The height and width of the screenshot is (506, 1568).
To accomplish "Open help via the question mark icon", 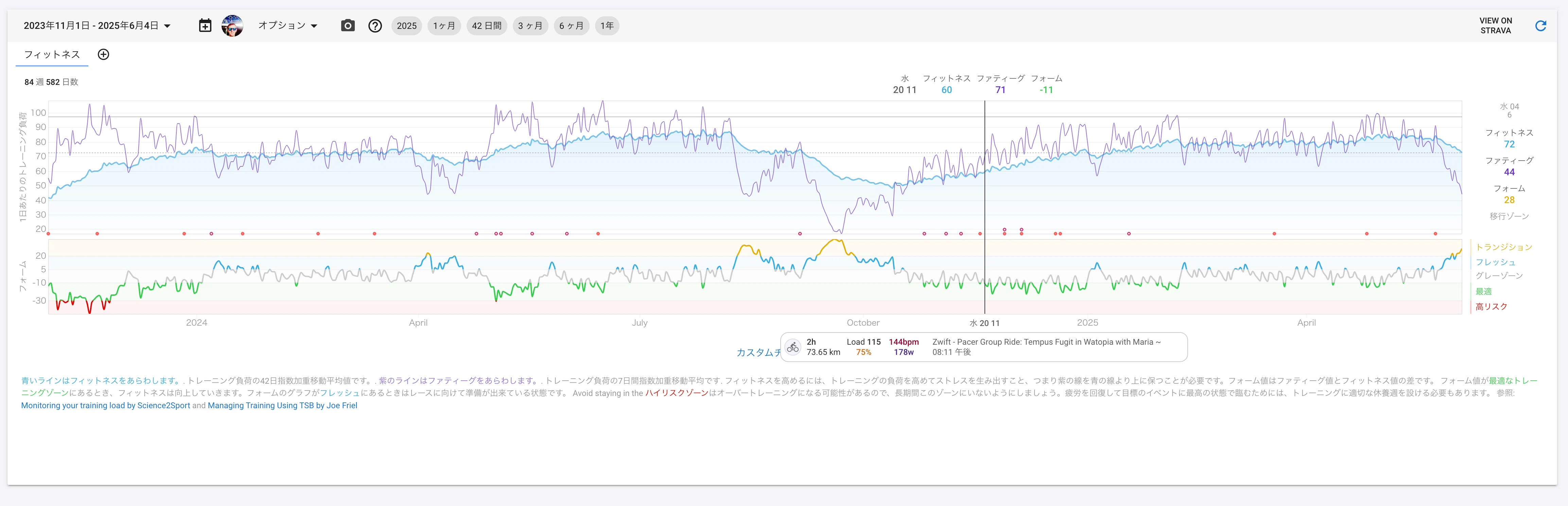I will [x=375, y=25].
